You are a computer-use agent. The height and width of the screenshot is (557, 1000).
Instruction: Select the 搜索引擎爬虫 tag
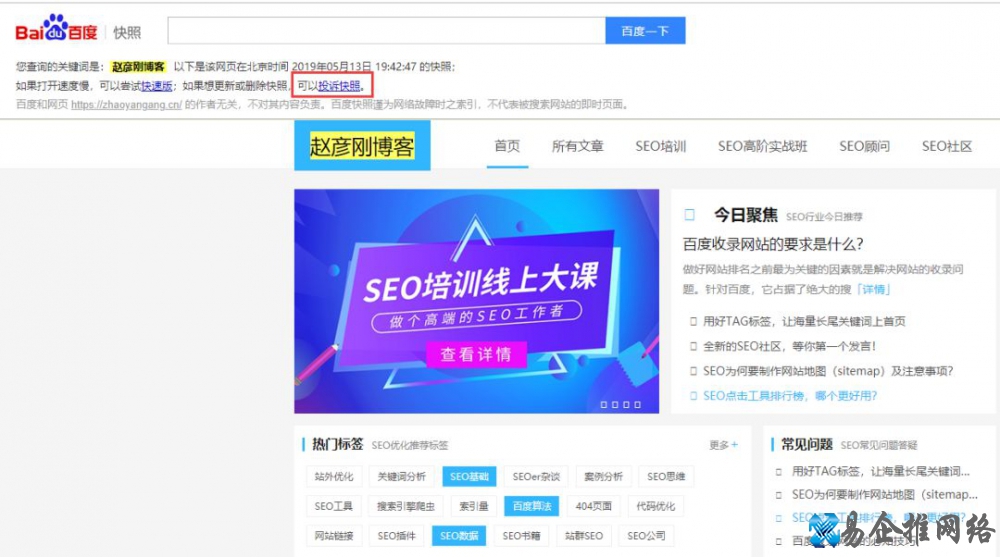[406, 506]
